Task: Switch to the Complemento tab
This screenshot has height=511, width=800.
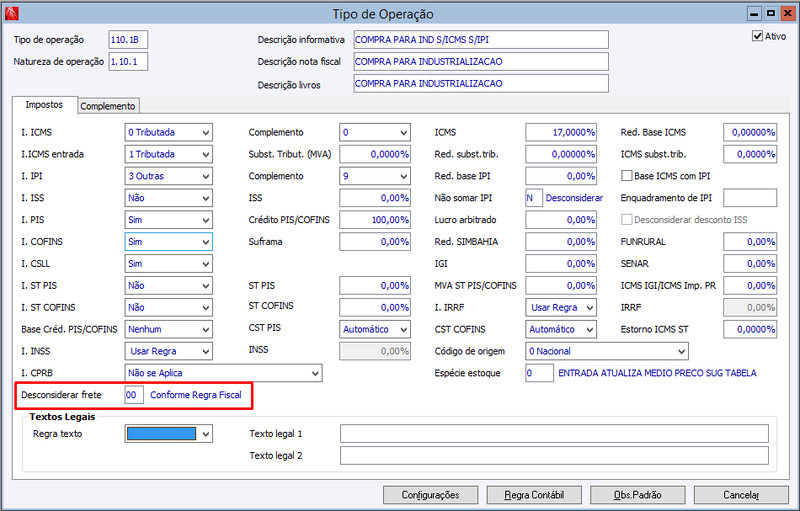Action: [108, 106]
